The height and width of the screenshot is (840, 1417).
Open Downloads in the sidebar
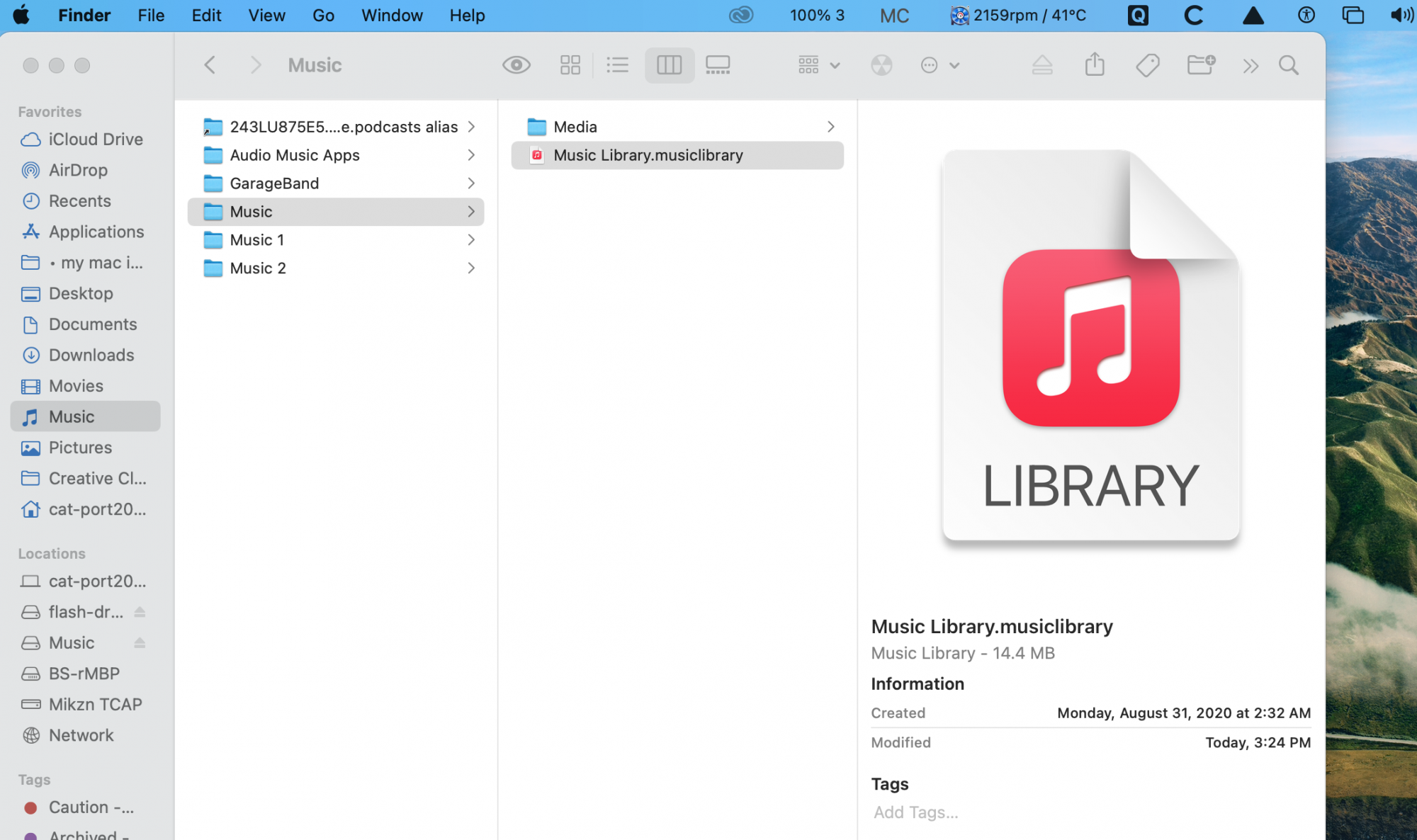pyautogui.click(x=85, y=355)
